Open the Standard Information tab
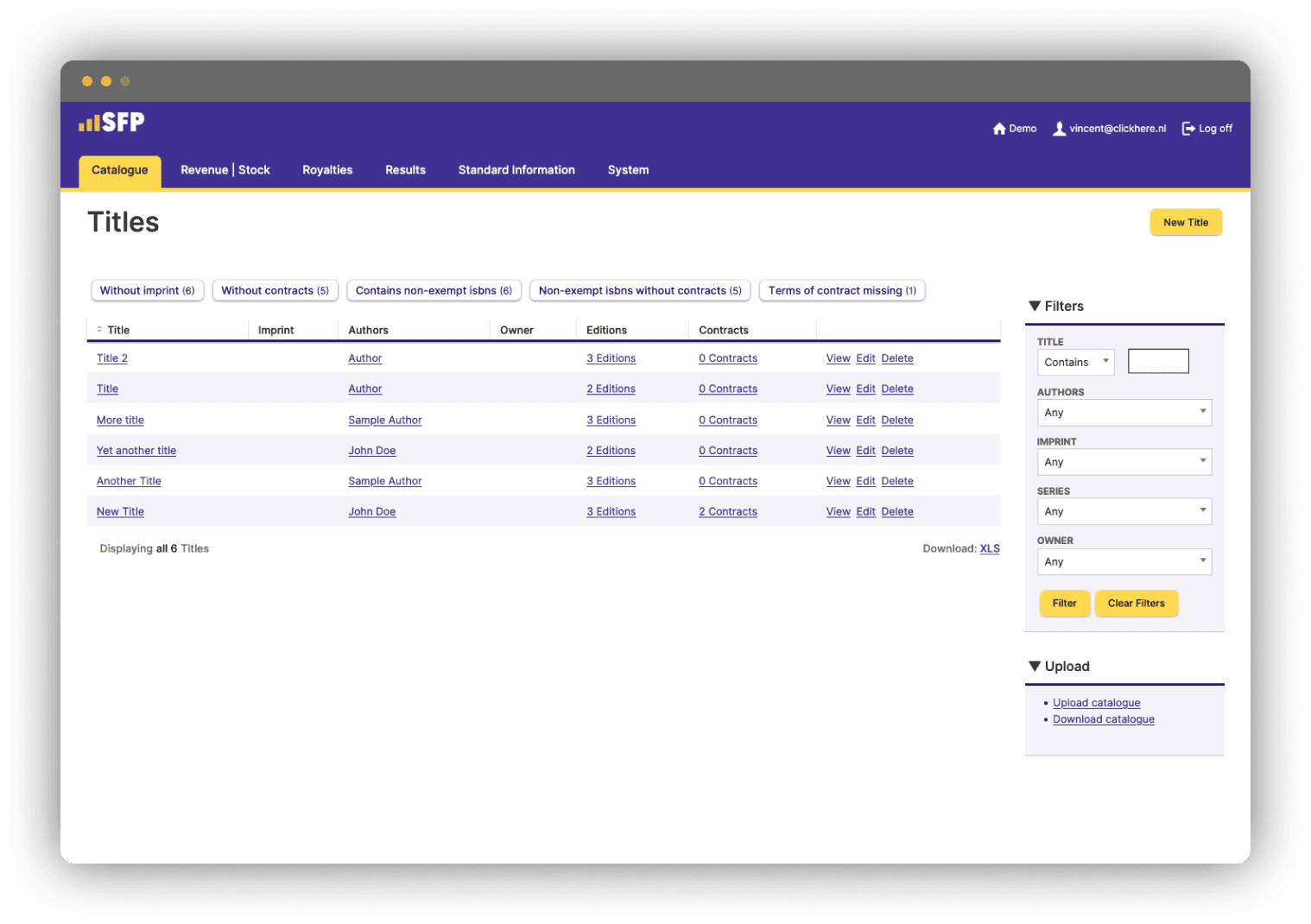 coord(516,170)
